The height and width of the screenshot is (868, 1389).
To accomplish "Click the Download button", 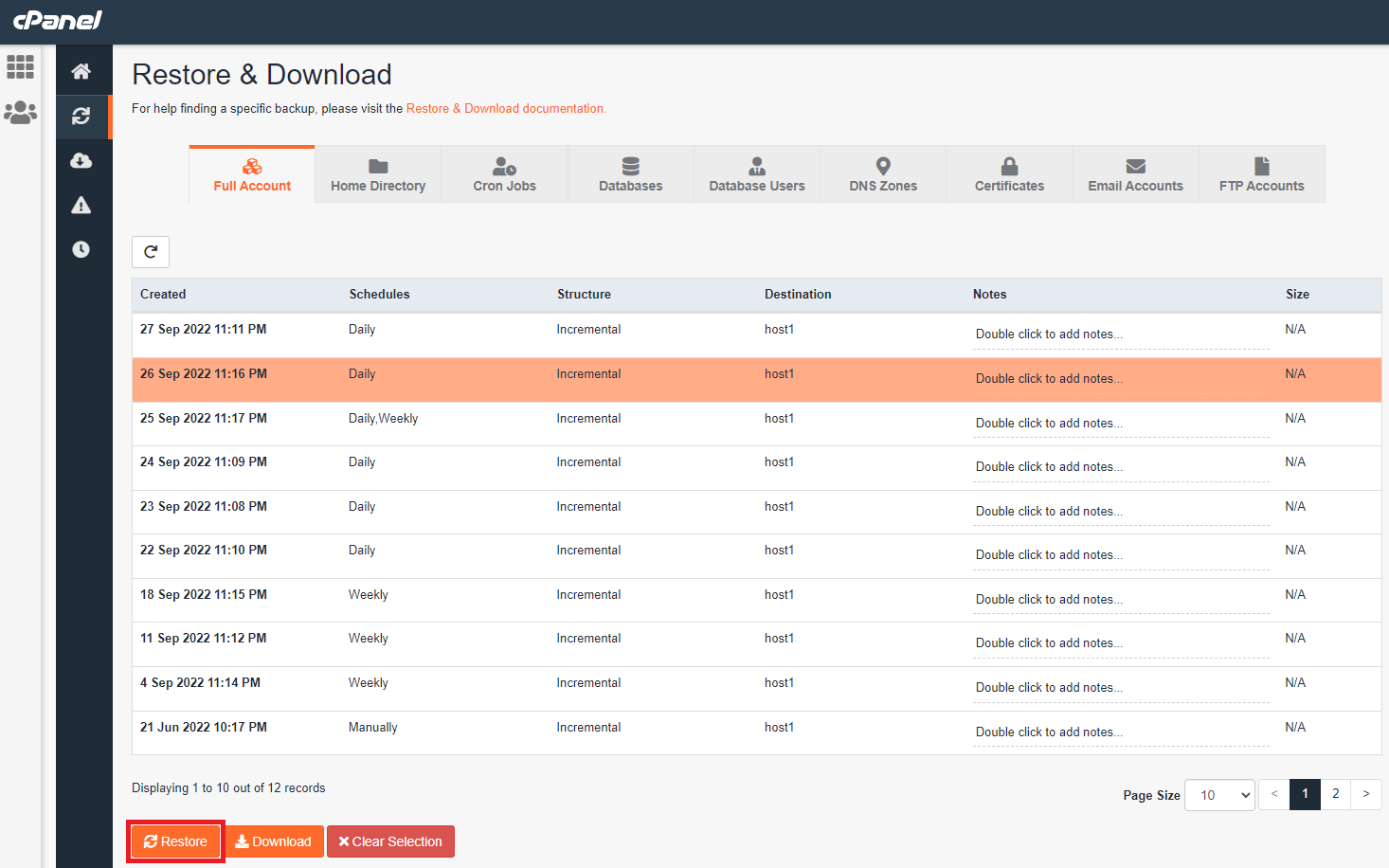I will pyautogui.click(x=274, y=841).
